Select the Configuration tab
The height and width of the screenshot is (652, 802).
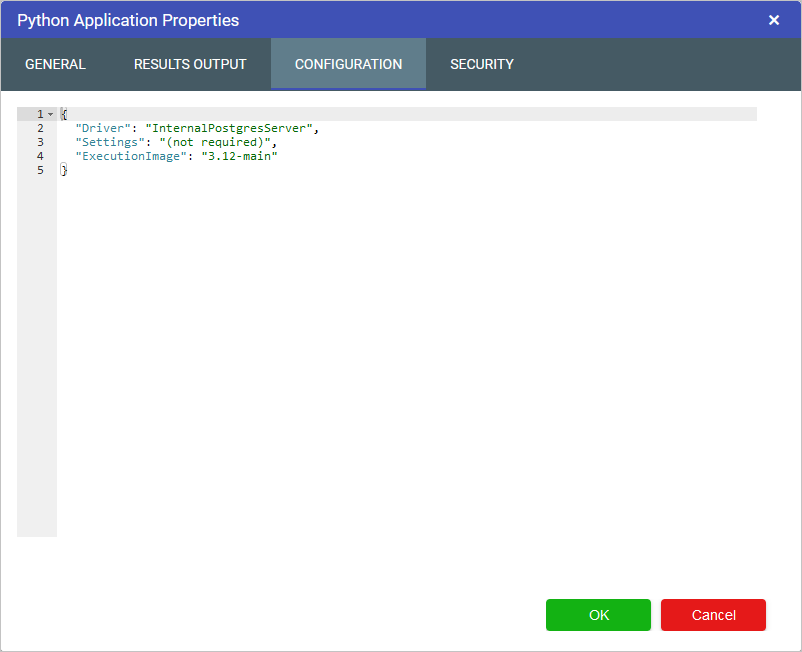348,64
